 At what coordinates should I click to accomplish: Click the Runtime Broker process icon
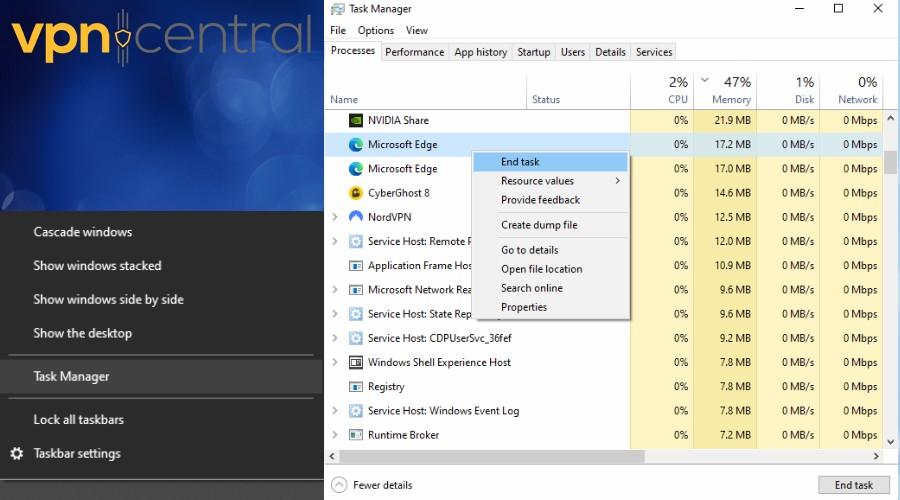[x=356, y=435]
